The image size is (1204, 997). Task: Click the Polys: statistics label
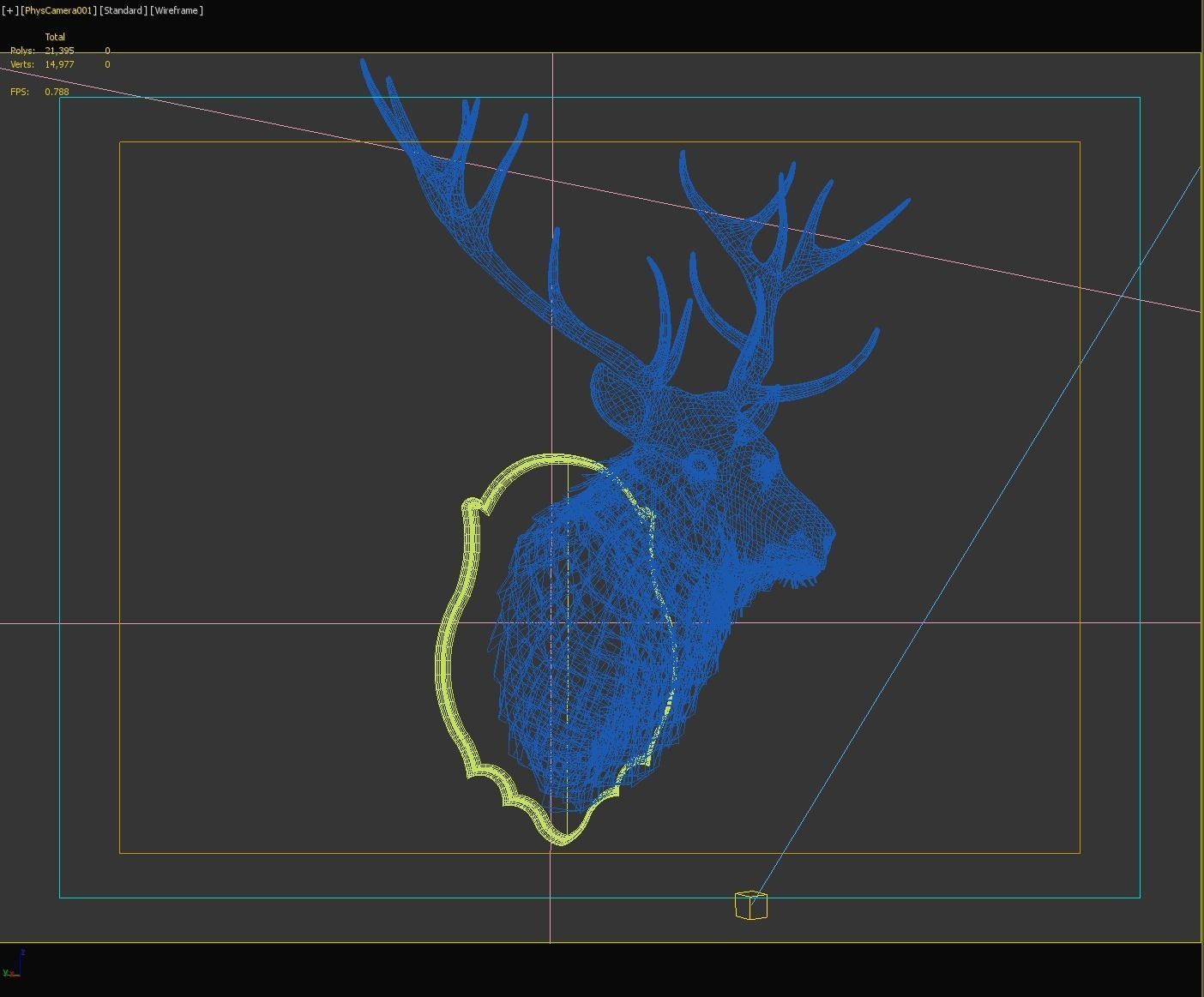[22, 51]
